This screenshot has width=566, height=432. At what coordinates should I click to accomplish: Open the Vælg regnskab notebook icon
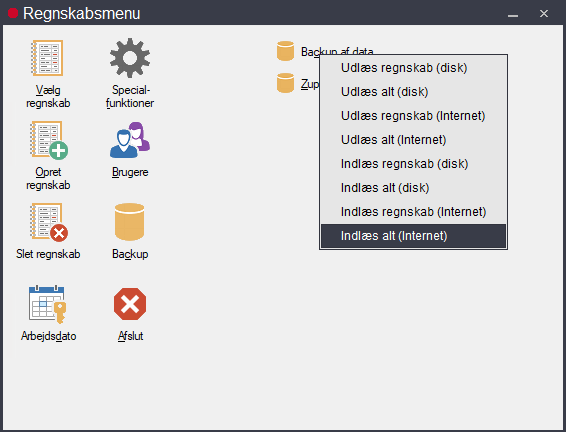[47, 58]
